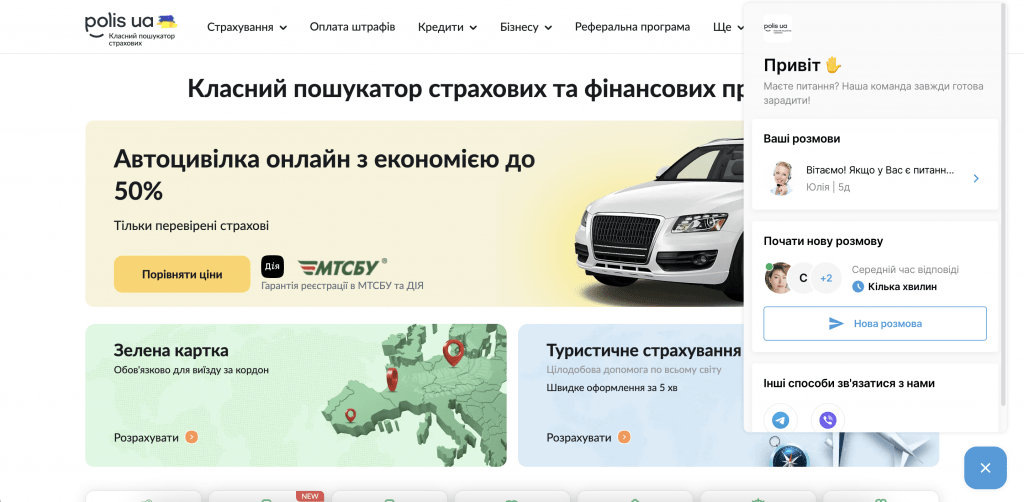
Task: Contact via Telegram icon
Action: (x=780, y=420)
